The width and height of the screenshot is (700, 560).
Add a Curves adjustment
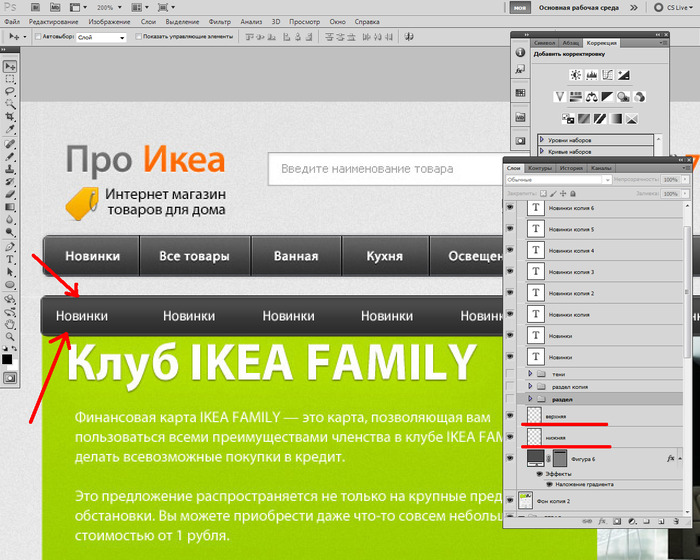pos(608,75)
